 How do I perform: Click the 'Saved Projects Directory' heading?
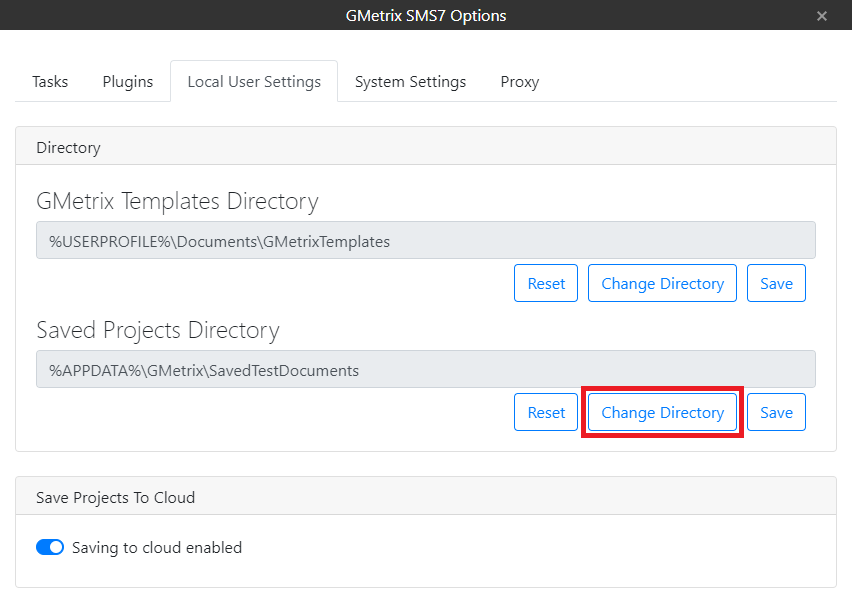[158, 330]
